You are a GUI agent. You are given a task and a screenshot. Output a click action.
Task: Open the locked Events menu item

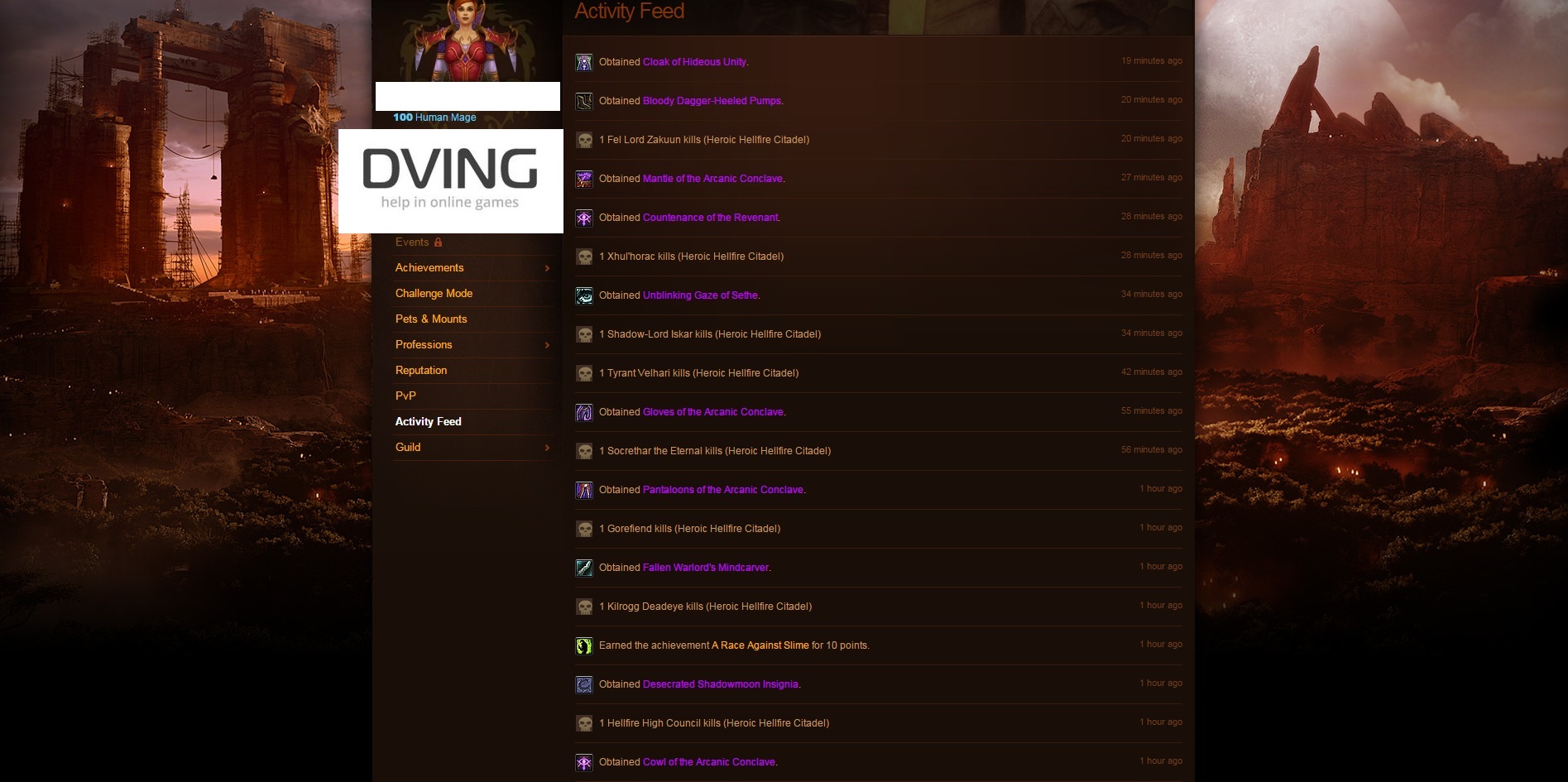(412, 242)
